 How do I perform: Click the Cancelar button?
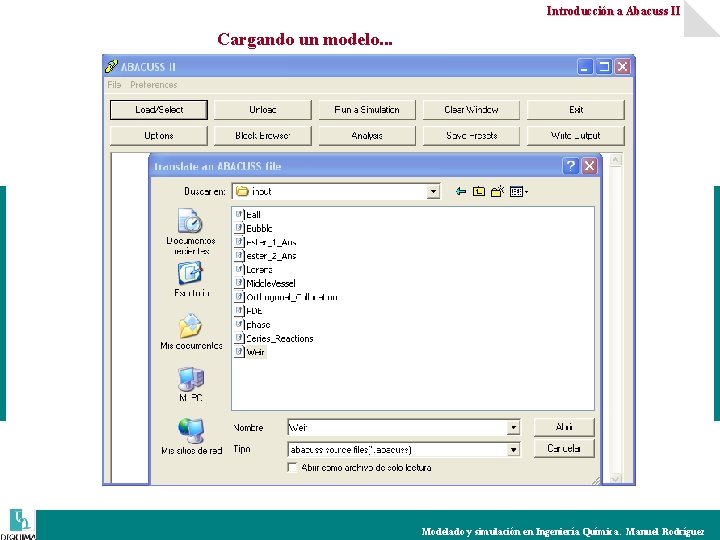pos(564,449)
